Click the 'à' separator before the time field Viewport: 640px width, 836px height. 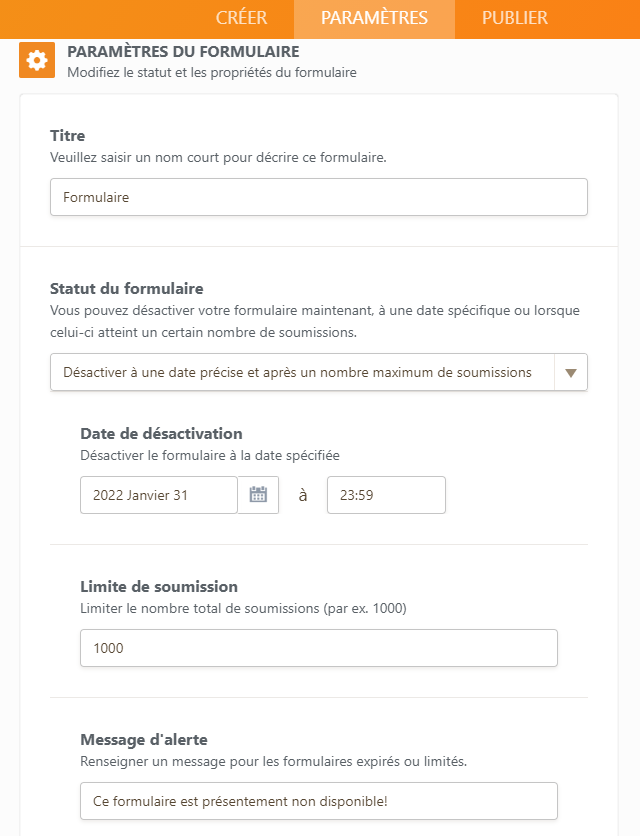[303, 495]
